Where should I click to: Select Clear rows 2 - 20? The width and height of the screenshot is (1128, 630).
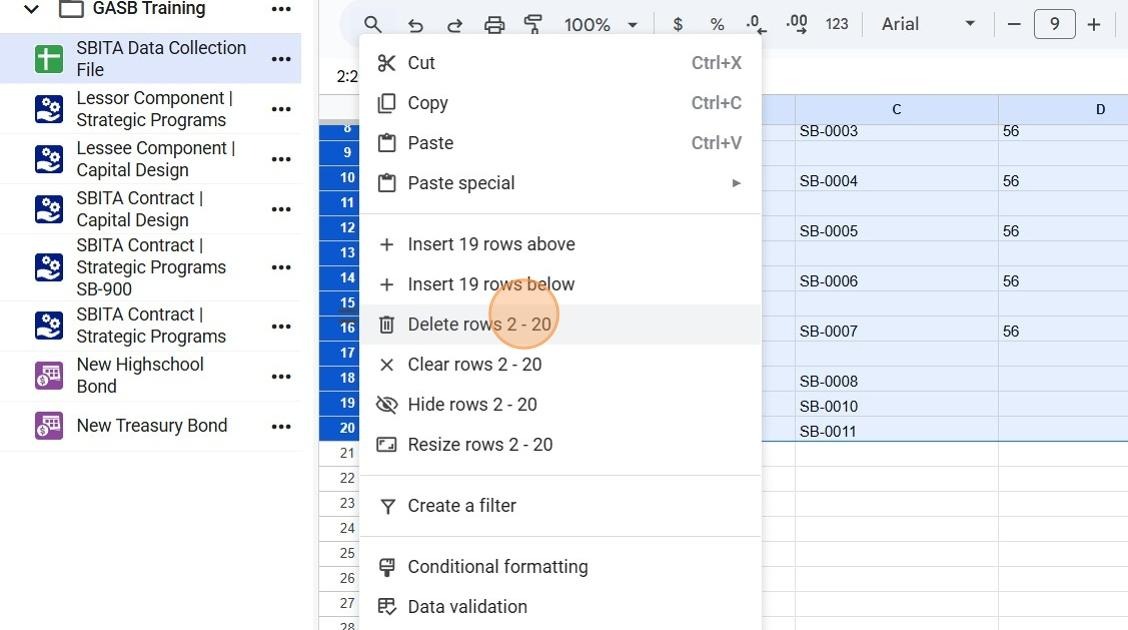[560, 365]
